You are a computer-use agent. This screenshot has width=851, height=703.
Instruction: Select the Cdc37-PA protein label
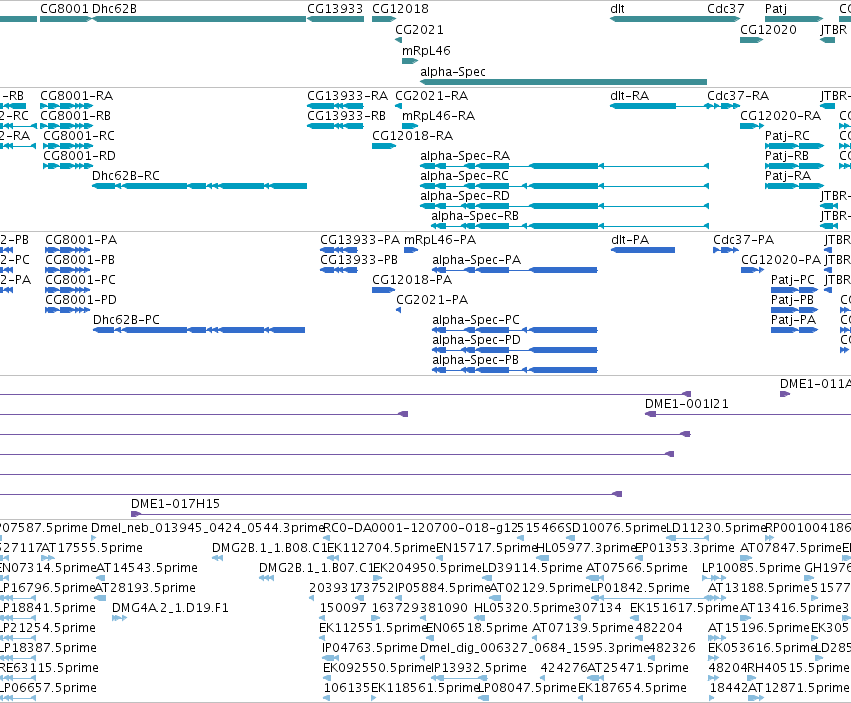(744, 240)
